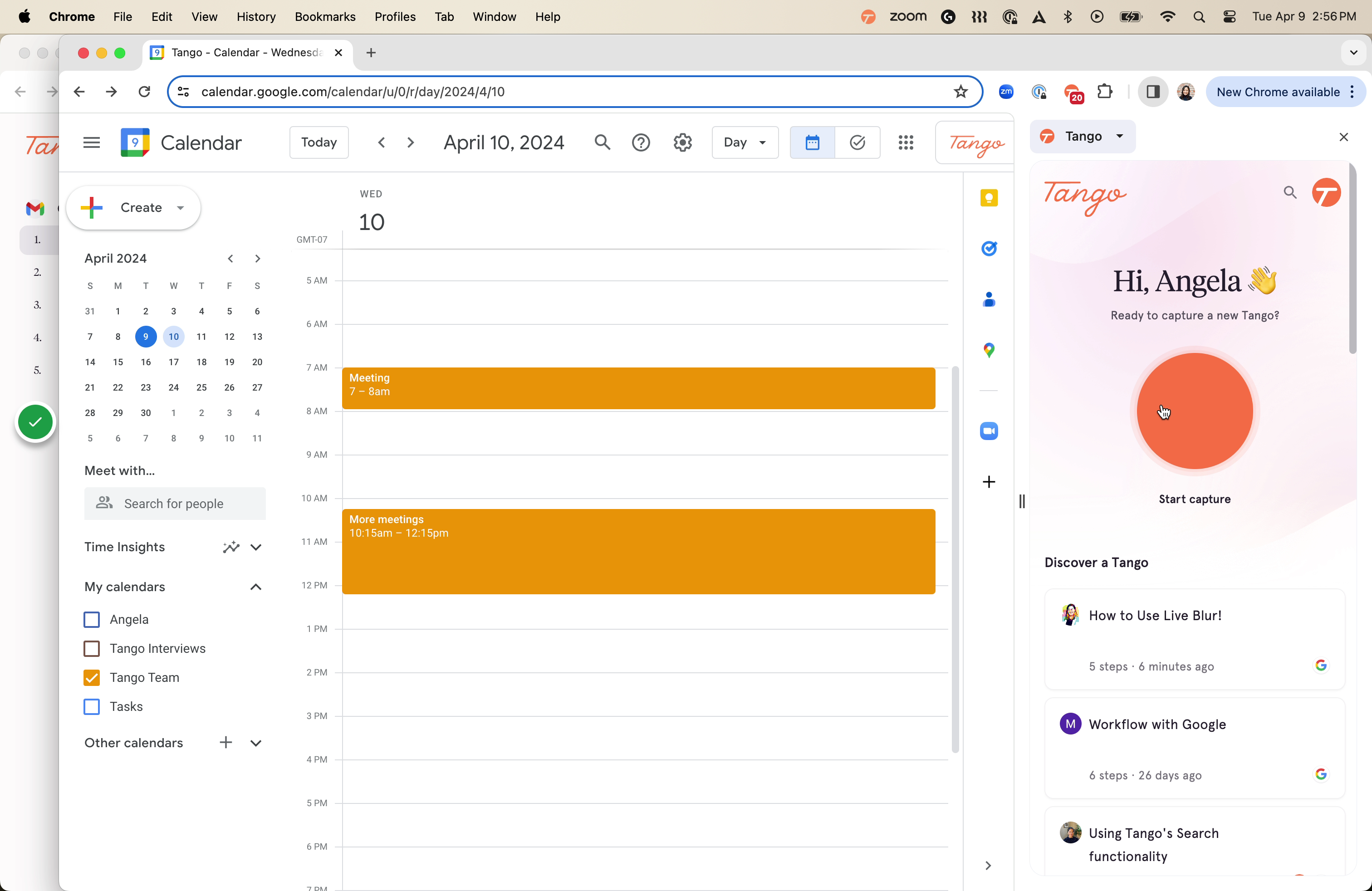The height and width of the screenshot is (891, 1372).
Task: Check the Tasks calendar checkbox
Action: point(92,706)
